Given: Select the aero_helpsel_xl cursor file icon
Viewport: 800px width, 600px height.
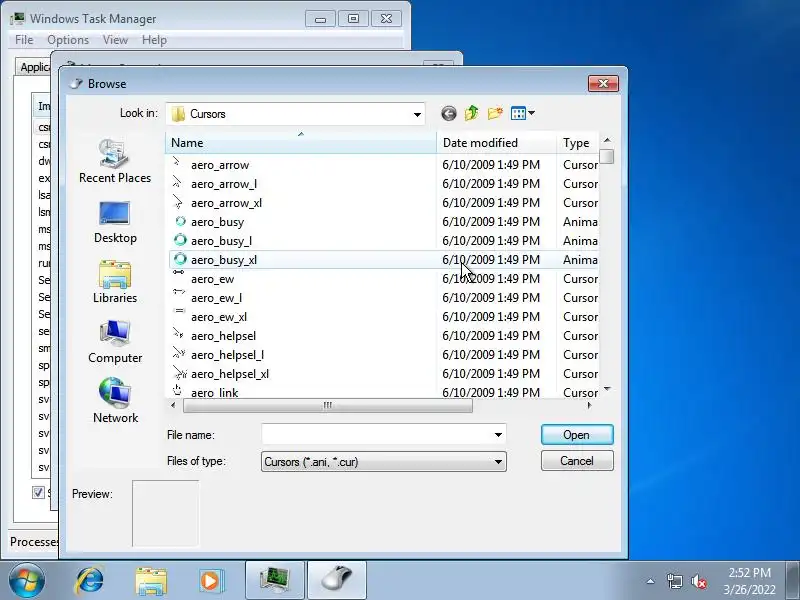Looking at the screenshot, I should click(x=179, y=372).
